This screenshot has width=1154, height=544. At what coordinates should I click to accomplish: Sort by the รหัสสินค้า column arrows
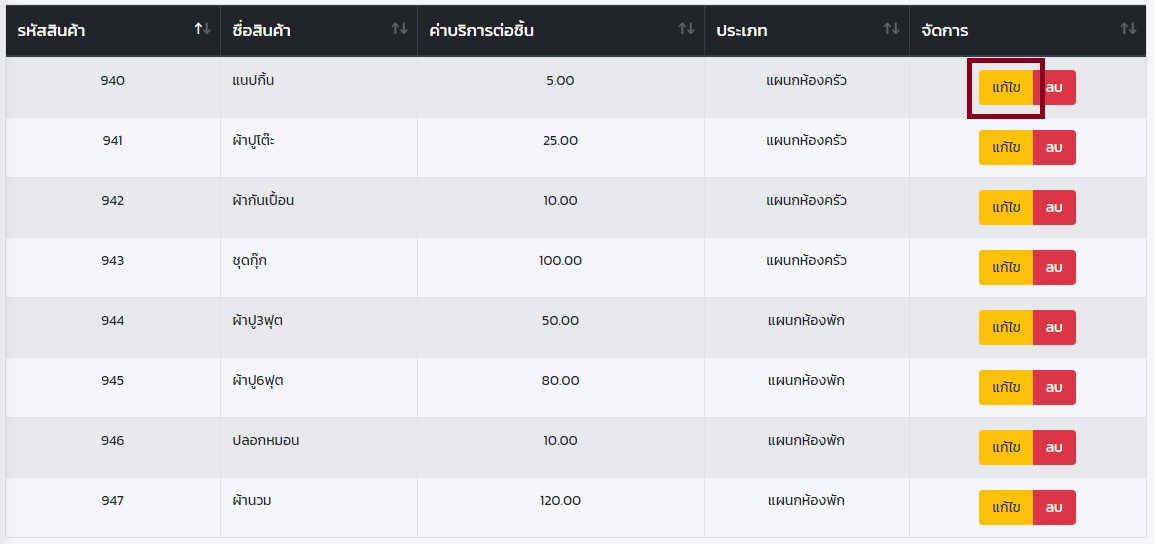(x=203, y=29)
